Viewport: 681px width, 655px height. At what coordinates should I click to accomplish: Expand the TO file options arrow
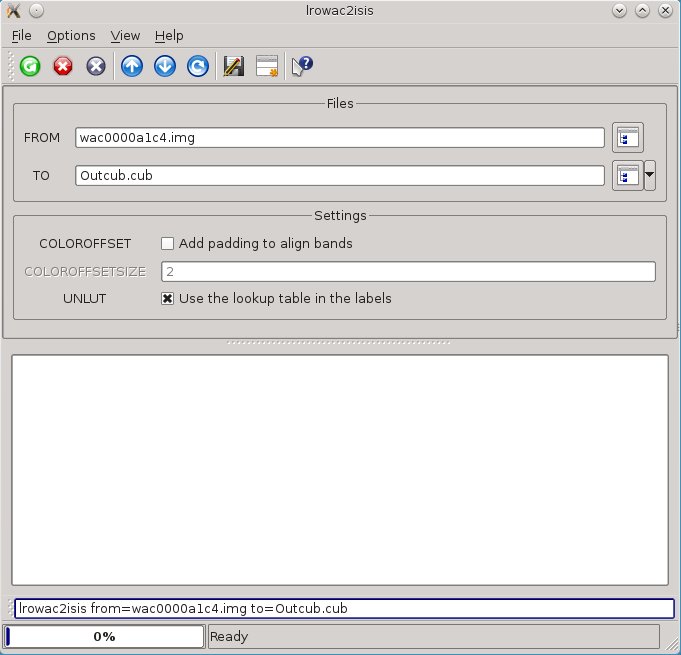pyautogui.click(x=650, y=175)
